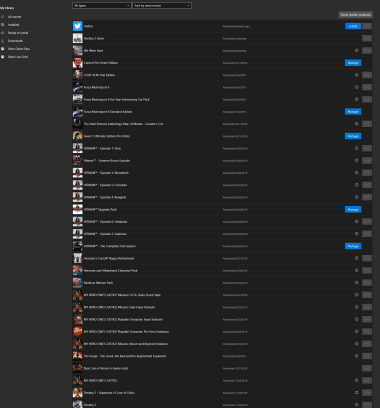The image size is (380, 408).
Task: Click the small action icon in The Surge expansion row
Action: click(x=357, y=356)
